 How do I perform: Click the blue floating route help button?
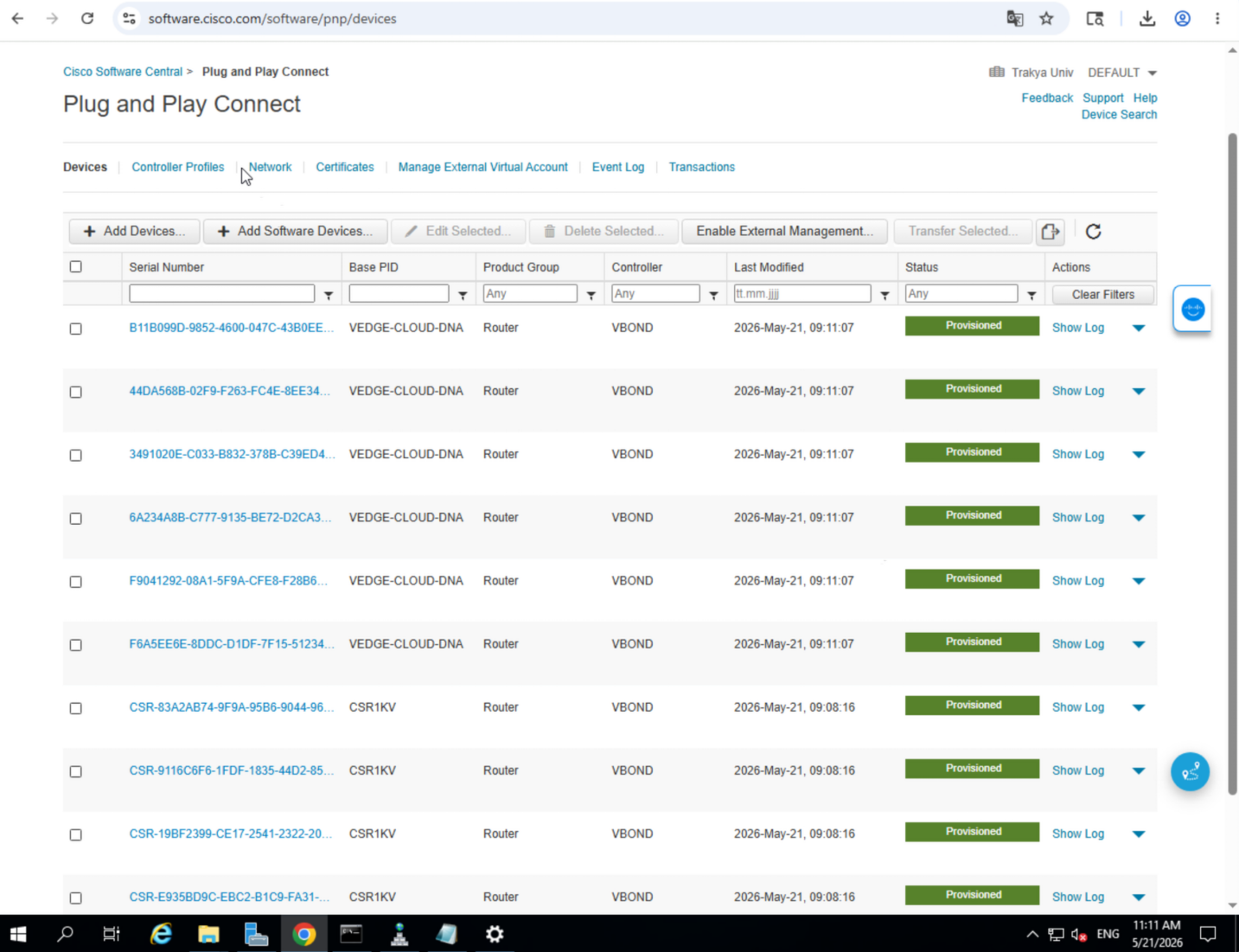click(1191, 771)
